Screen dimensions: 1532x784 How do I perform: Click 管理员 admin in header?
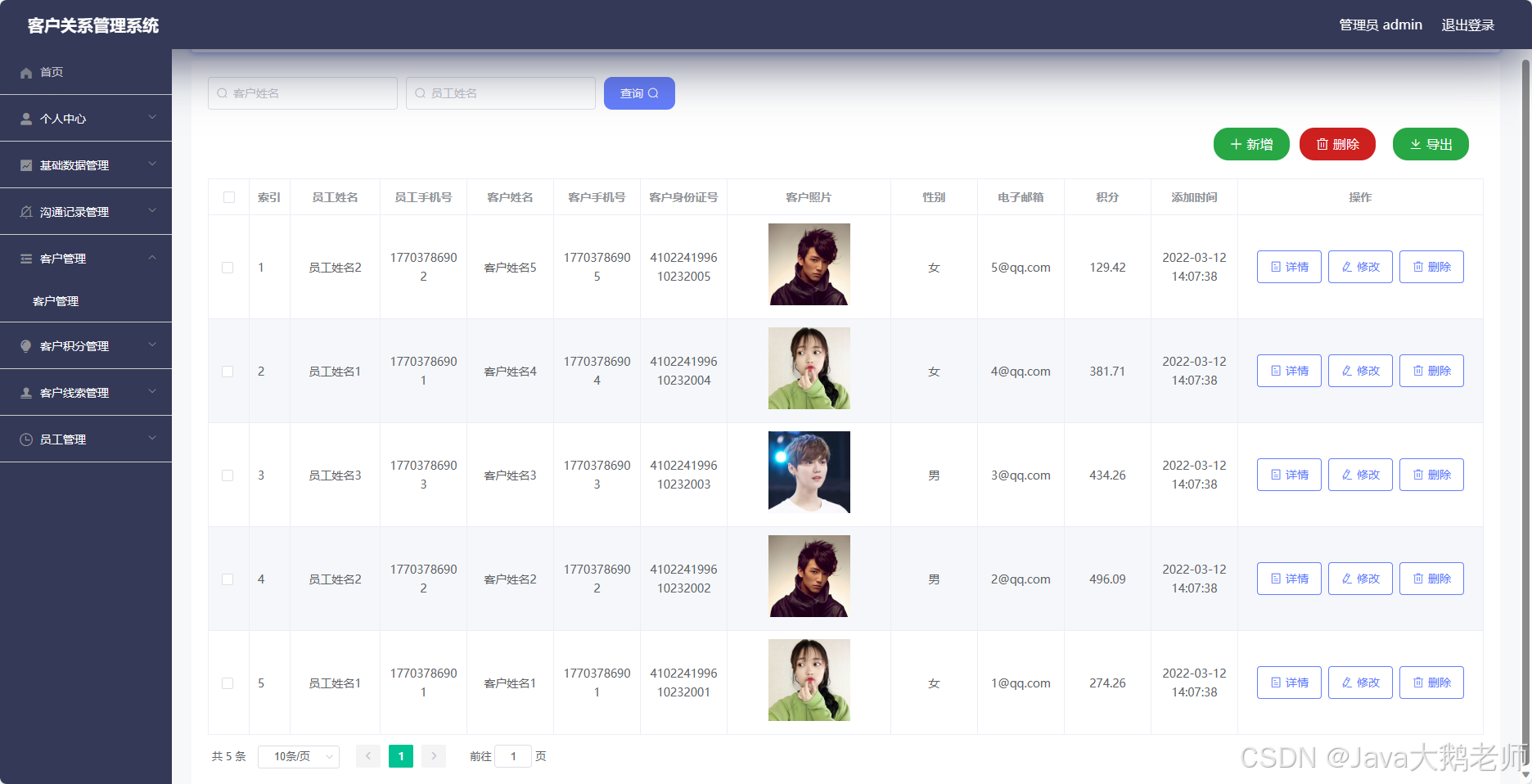pos(1381,25)
